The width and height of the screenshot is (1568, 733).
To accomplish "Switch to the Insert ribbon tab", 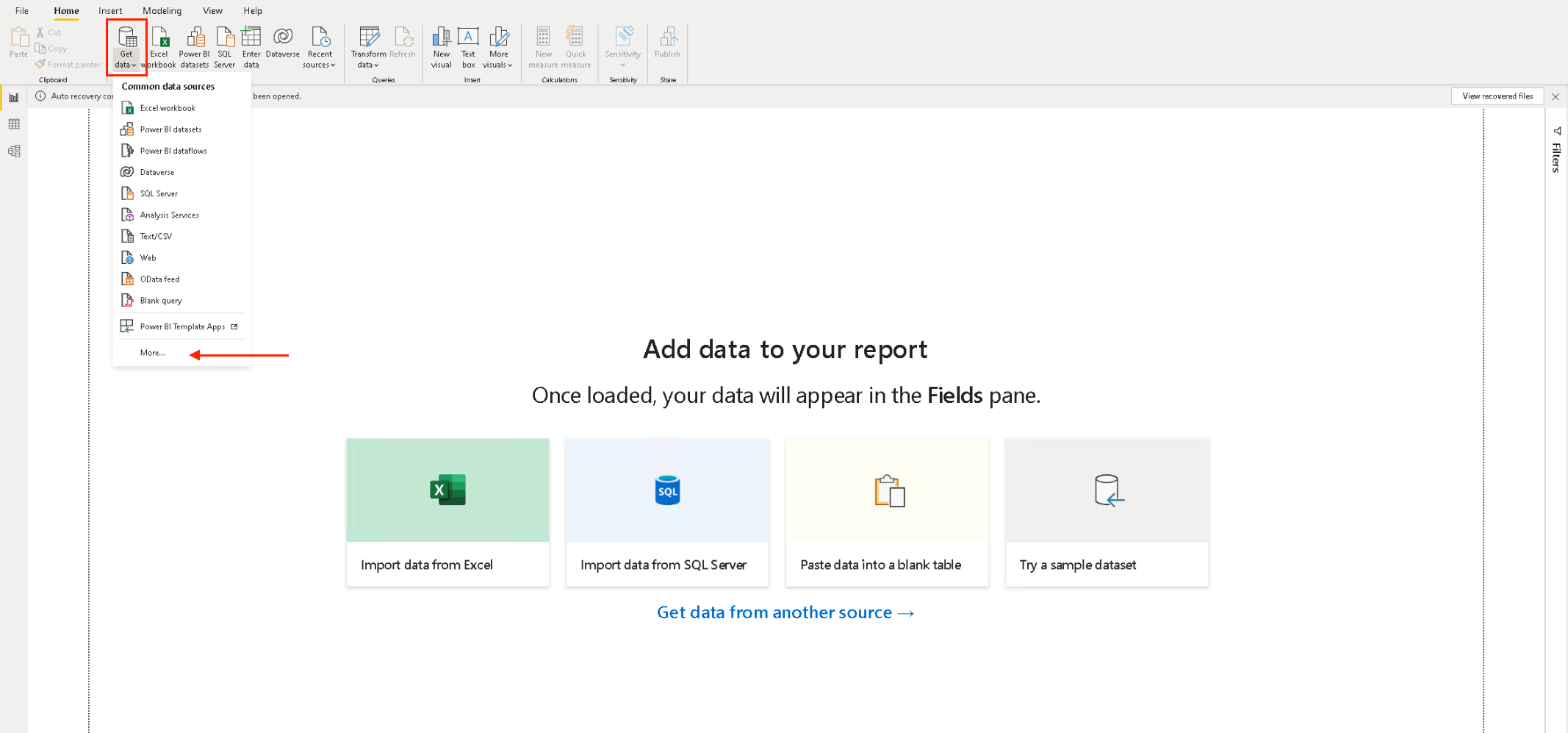I will point(110,11).
